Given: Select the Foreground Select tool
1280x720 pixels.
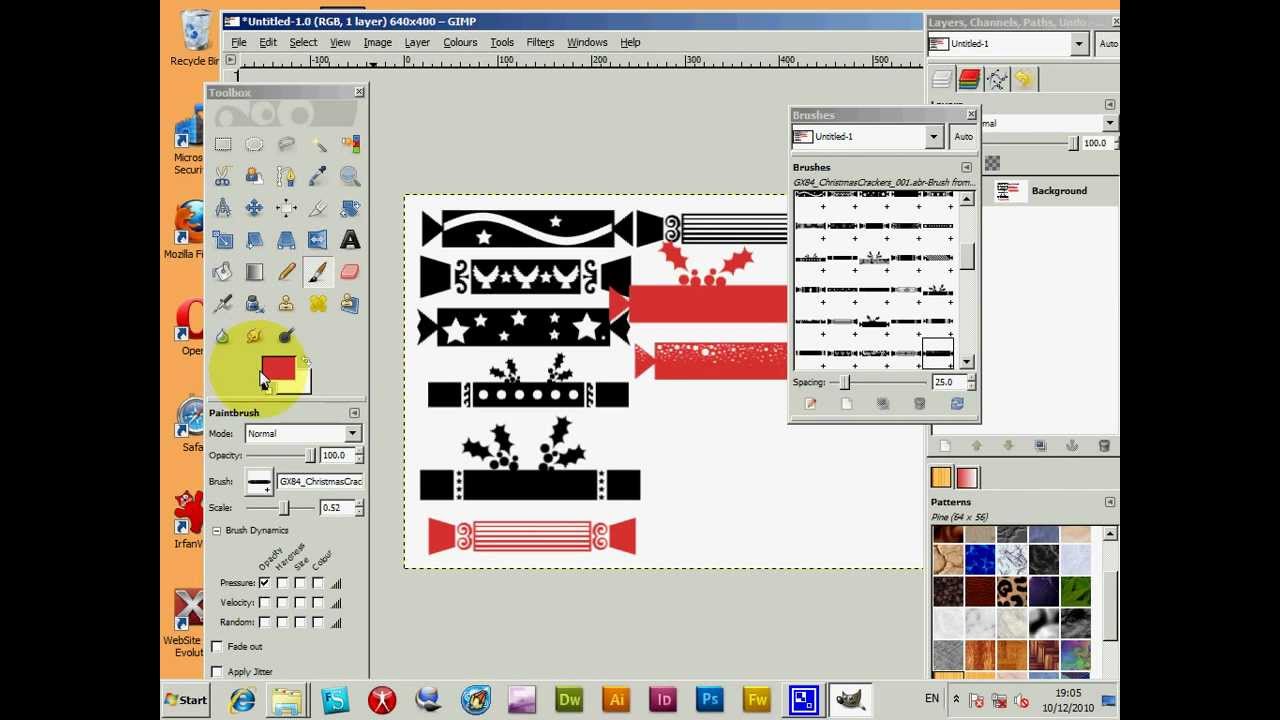Looking at the screenshot, I should (x=254, y=177).
